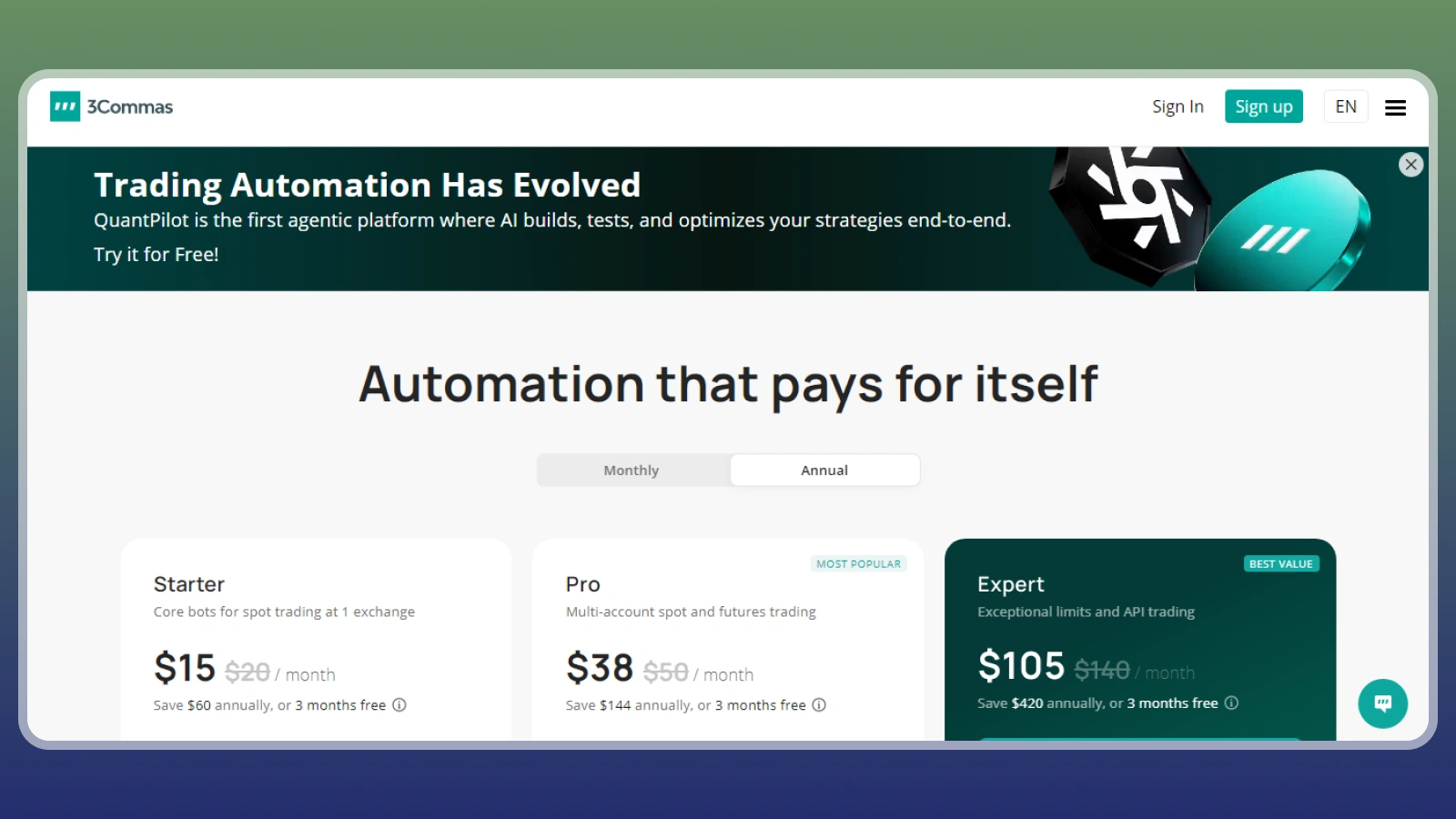Viewport: 1456px width, 819px height.
Task: Click the Starter plan title
Action: [x=189, y=584]
